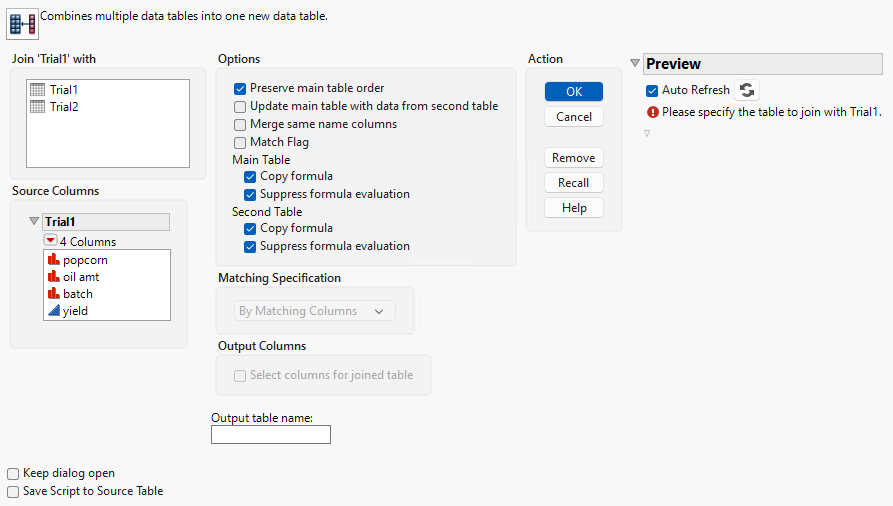Click the Trial2 table icon
Image resolution: width=893 pixels, height=506 pixels.
coord(38,107)
